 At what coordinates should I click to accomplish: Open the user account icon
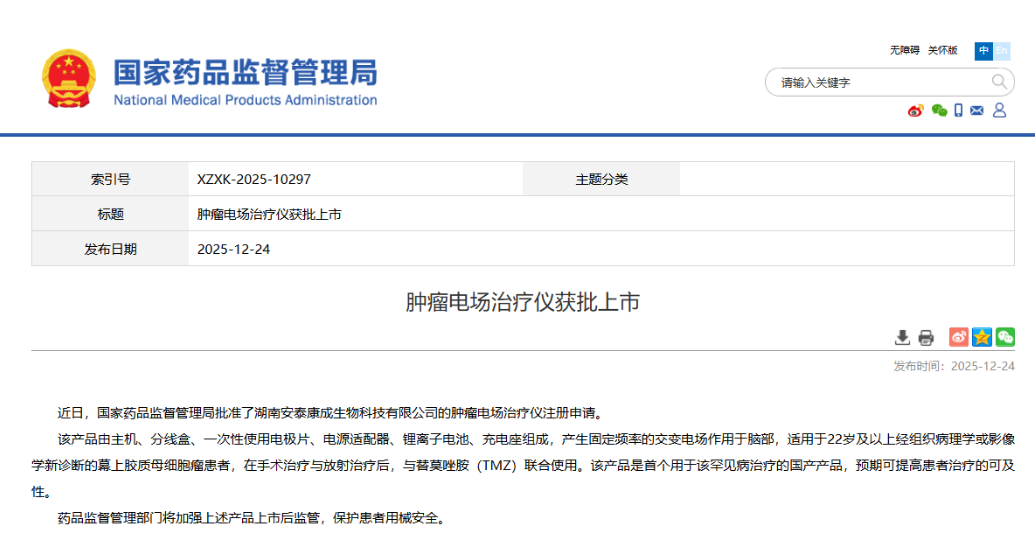pyautogui.click(x=999, y=111)
